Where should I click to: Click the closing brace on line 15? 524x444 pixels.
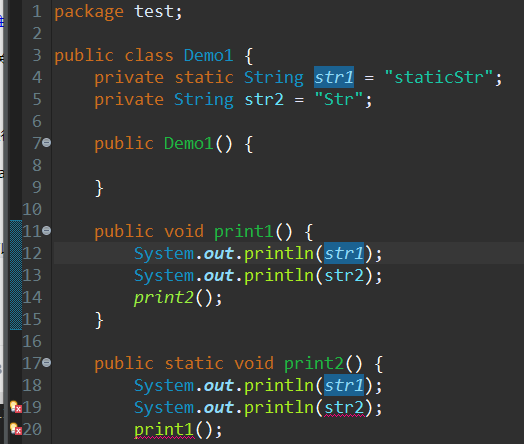point(99,320)
